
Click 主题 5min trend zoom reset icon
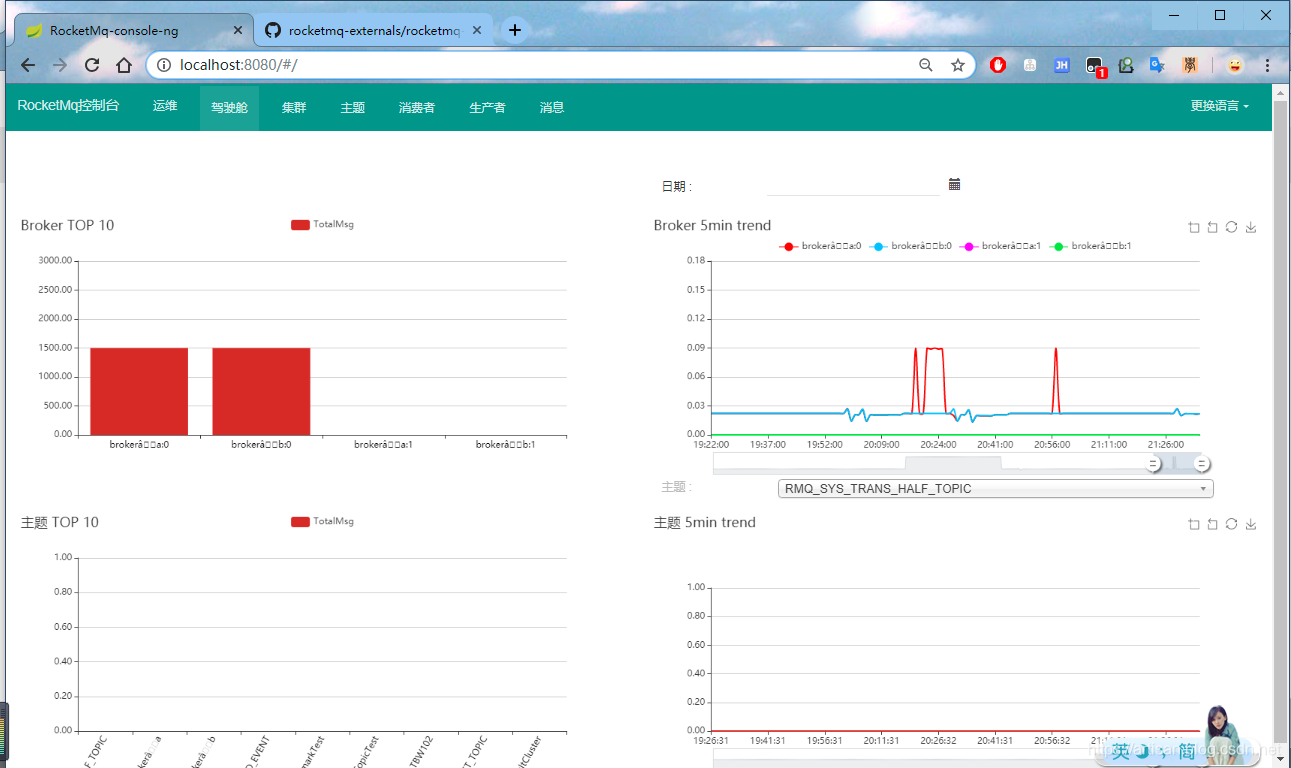point(1212,524)
